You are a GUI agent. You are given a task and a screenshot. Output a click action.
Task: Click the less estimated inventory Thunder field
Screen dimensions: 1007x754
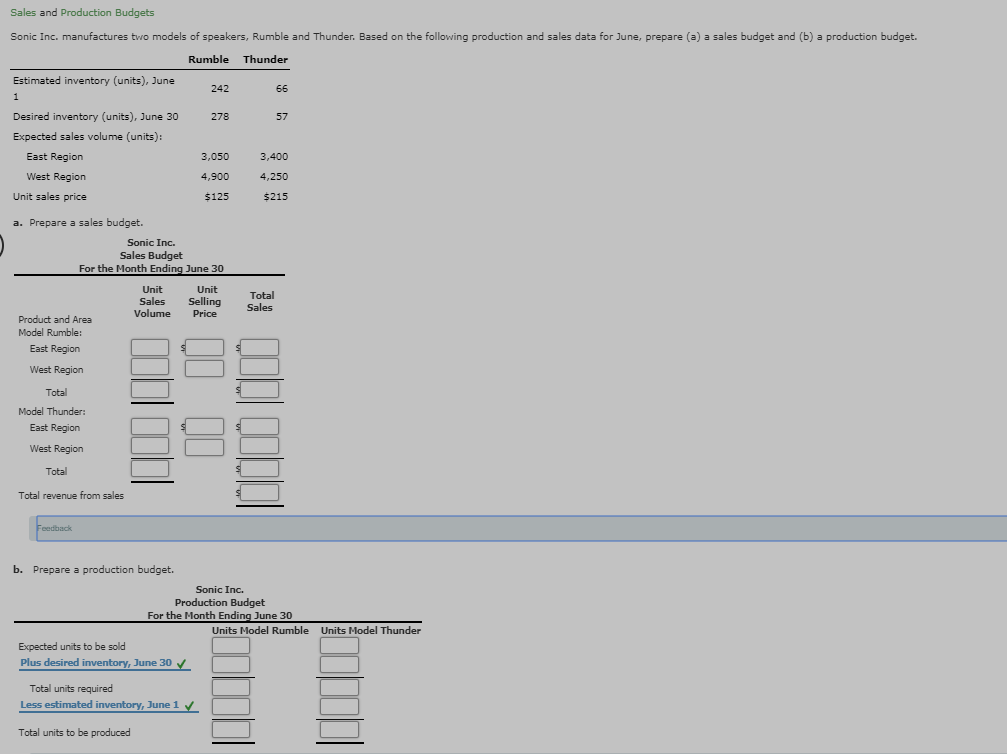(339, 706)
